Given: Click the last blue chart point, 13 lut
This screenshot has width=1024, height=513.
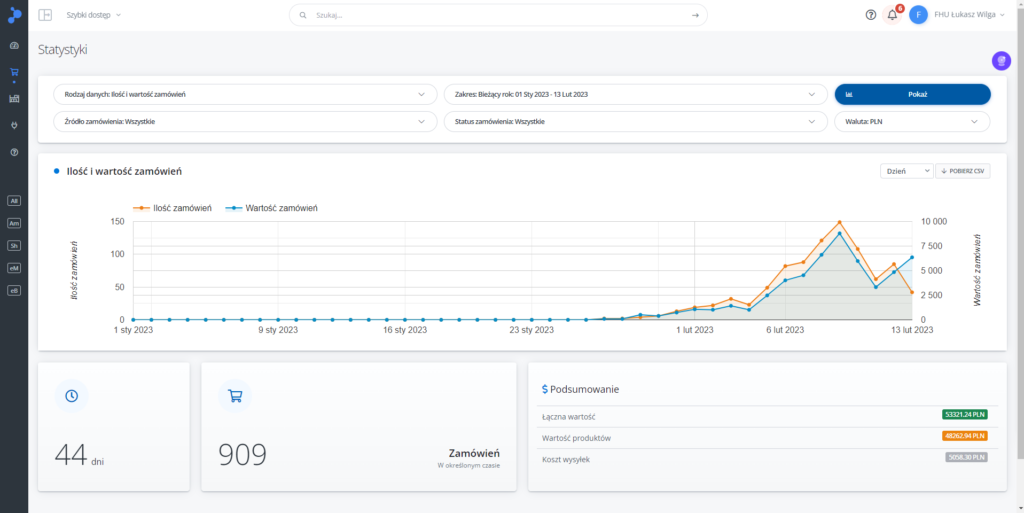Looking at the screenshot, I should coord(912,257).
